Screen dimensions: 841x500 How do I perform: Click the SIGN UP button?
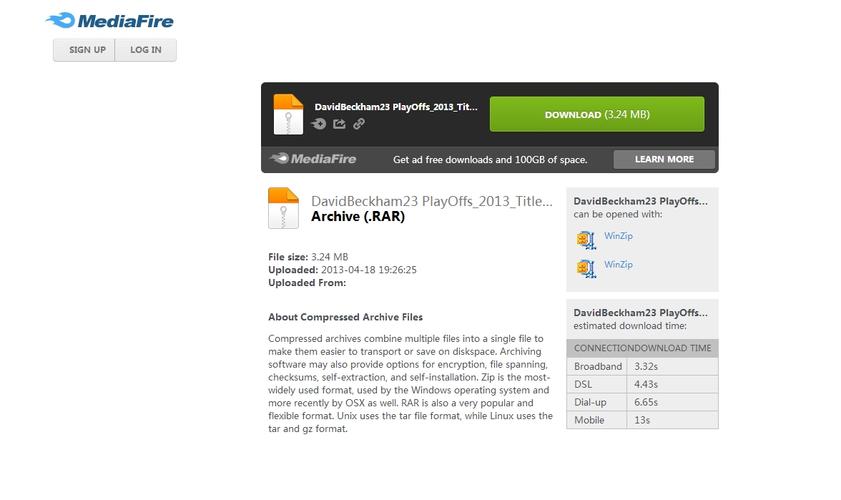[x=84, y=50]
